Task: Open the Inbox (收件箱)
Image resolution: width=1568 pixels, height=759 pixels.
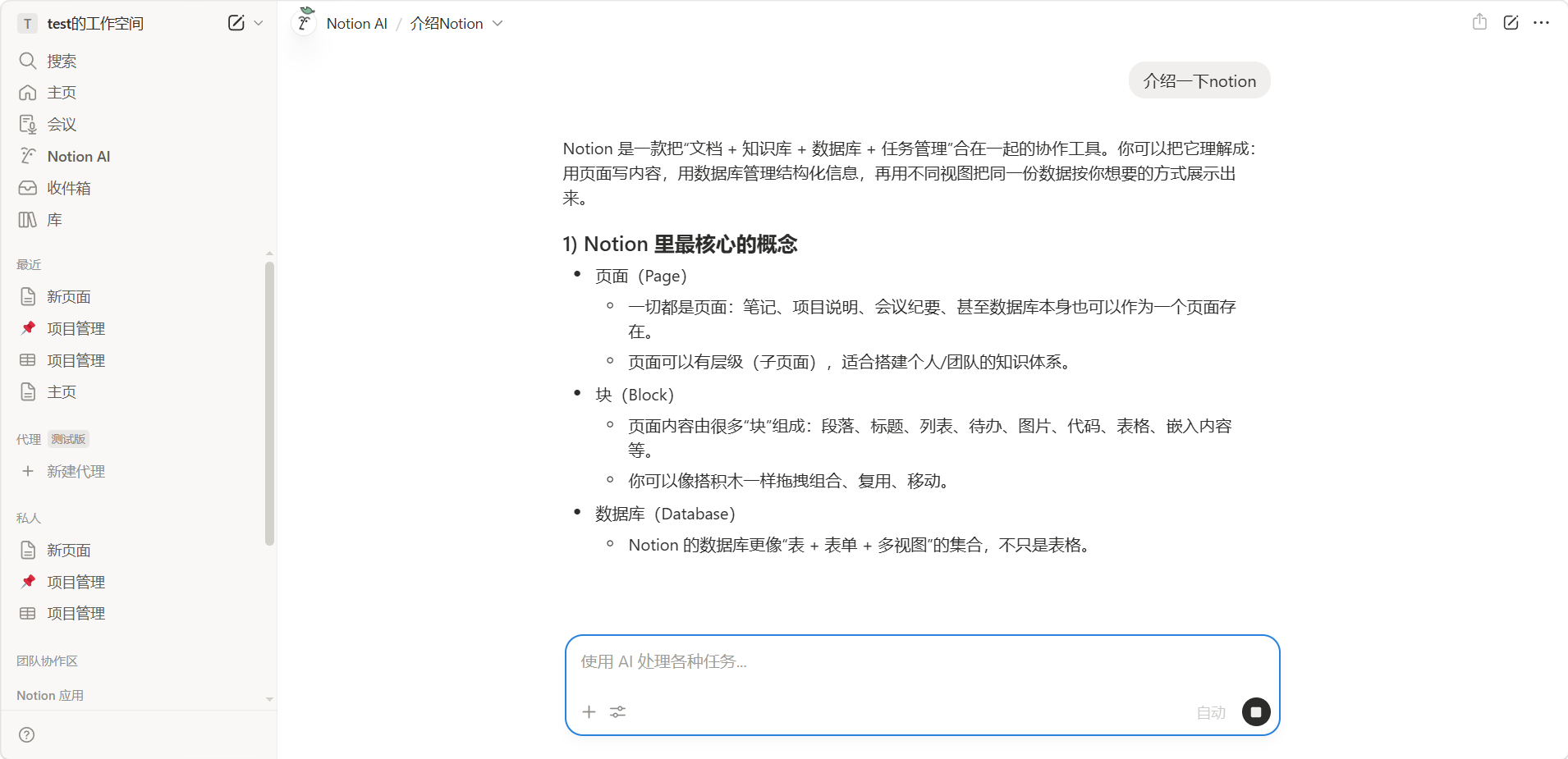Action: coord(68,188)
